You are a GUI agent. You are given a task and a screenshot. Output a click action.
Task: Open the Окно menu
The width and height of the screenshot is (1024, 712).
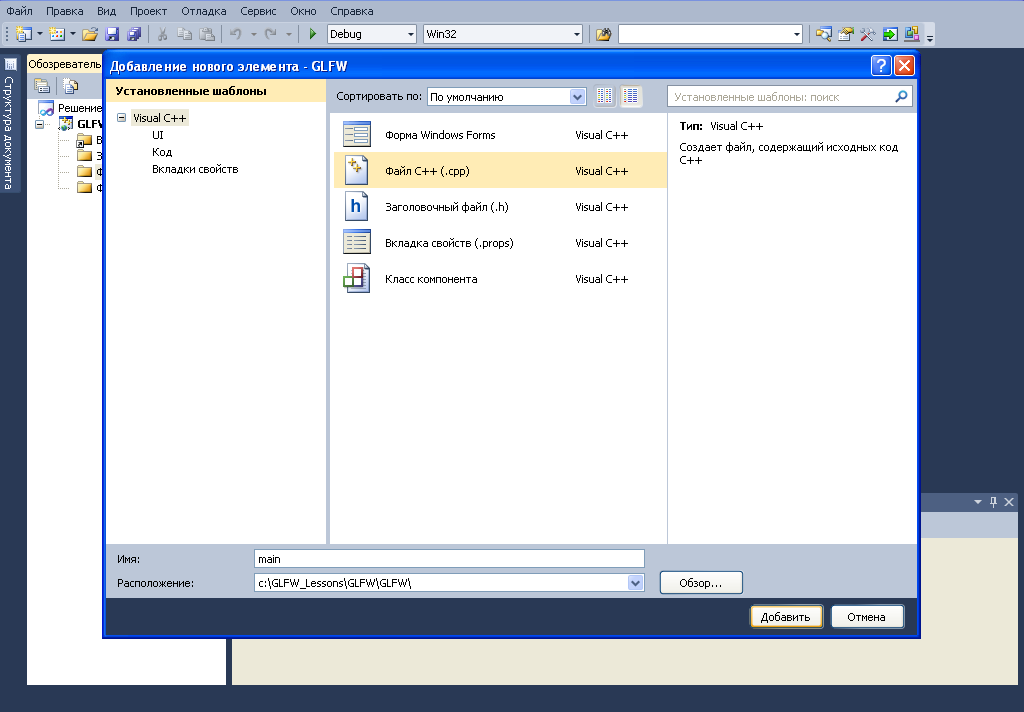pos(304,11)
